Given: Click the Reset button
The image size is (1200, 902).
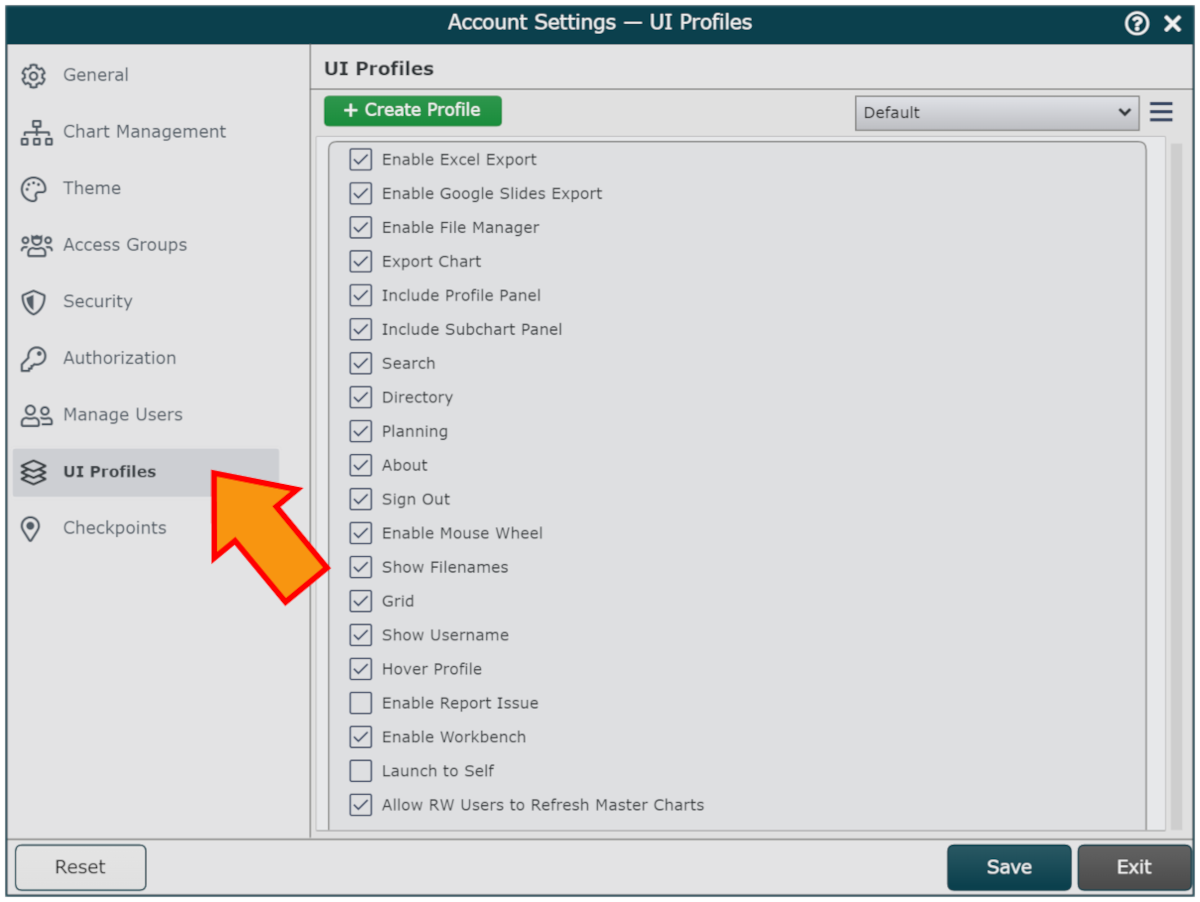Looking at the screenshot, I should (80, 867).
